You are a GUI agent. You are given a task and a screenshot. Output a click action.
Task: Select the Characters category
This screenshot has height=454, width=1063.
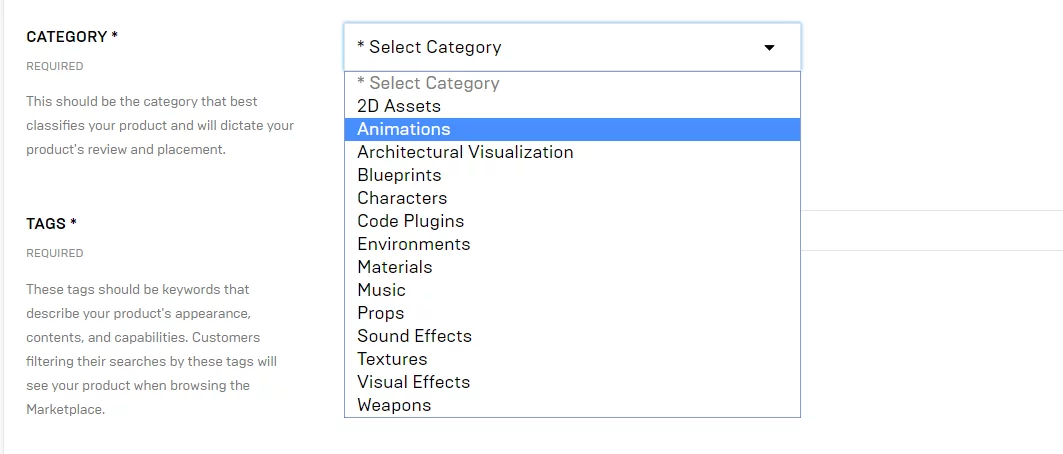402,198
